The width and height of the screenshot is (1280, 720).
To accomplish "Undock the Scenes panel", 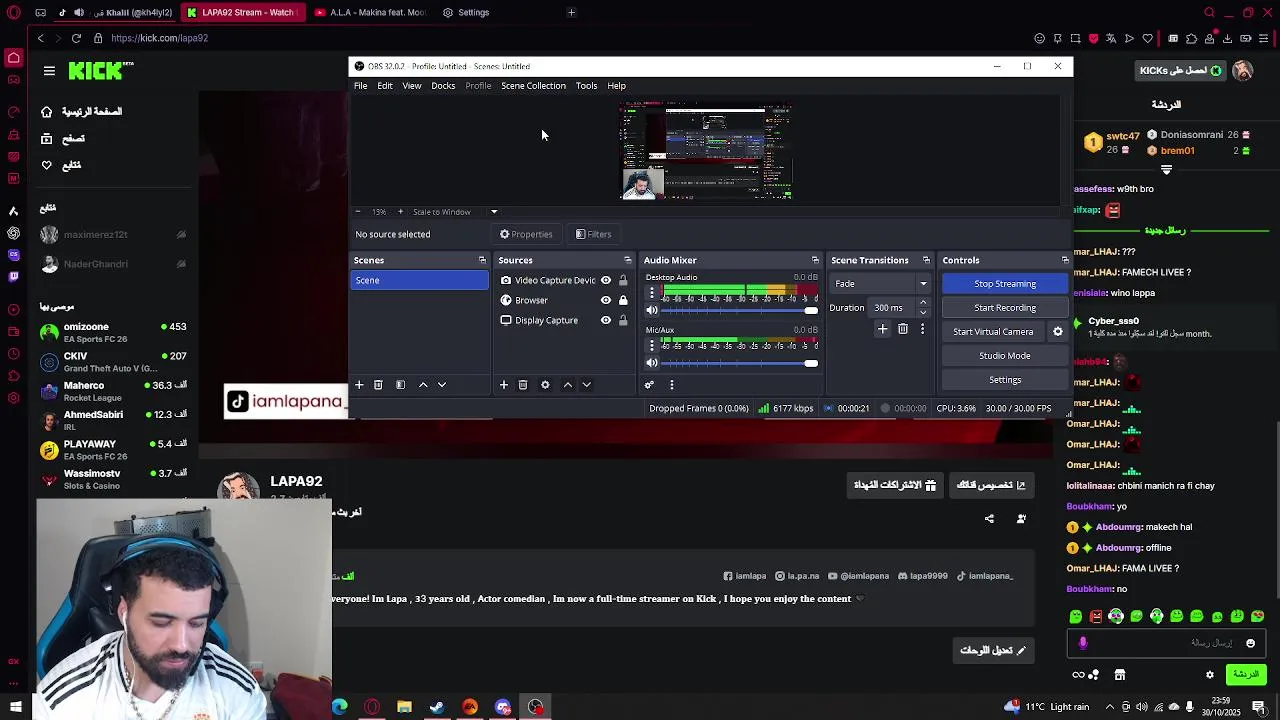I will click(x=482, y=260).
